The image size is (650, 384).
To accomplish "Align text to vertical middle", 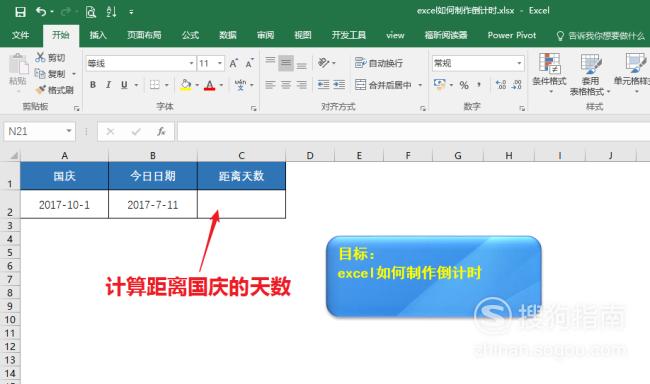I will (x=286, y=63).
